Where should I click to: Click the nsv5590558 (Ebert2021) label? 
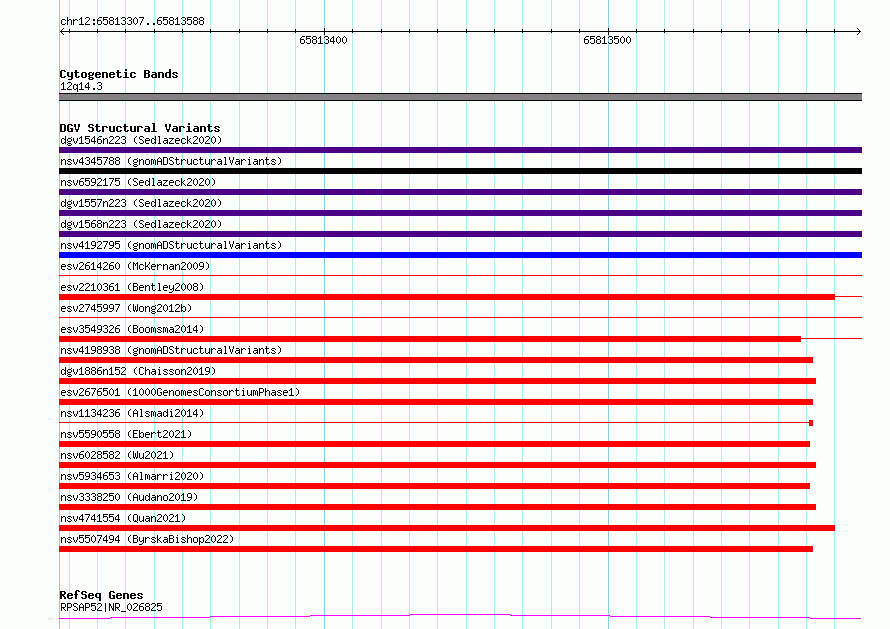point(126,434)
